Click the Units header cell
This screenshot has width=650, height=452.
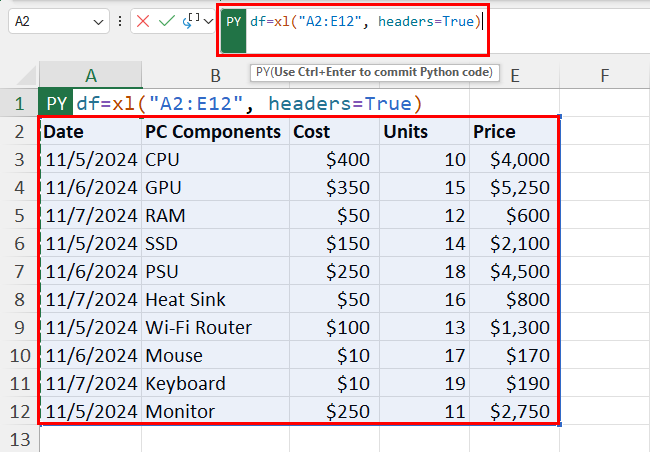tap(424, 131)
